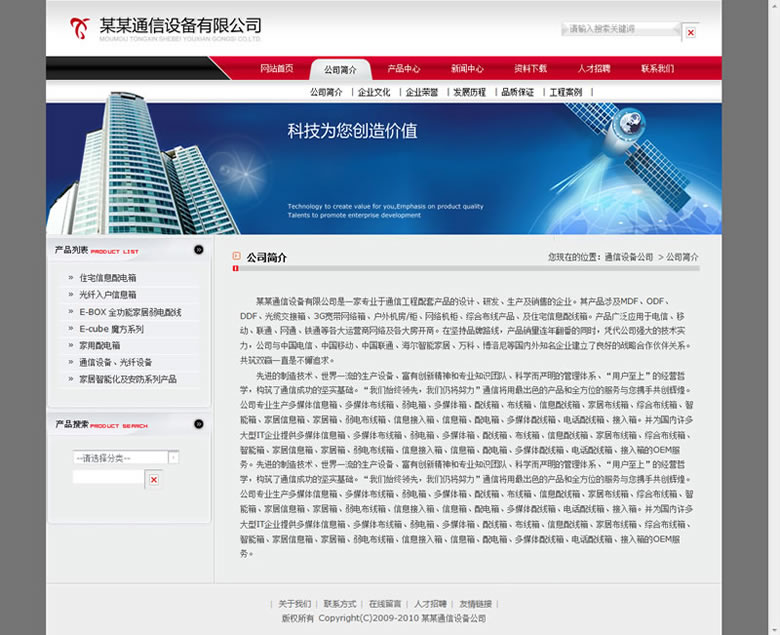
Task: Click the sidebar product search text box
Action: click(108, 478)
